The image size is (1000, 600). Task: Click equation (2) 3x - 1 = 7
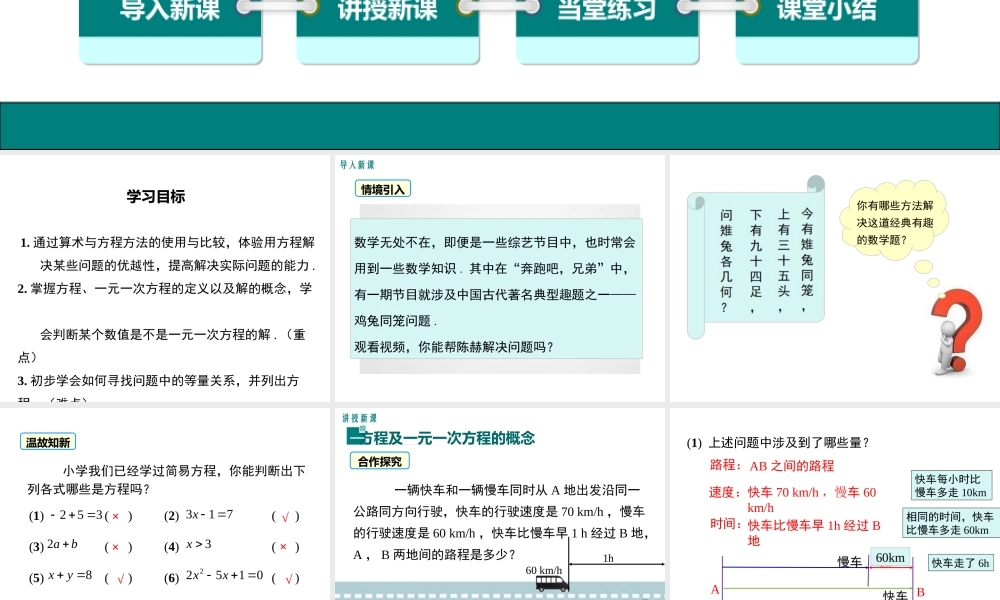coord(209,515)
